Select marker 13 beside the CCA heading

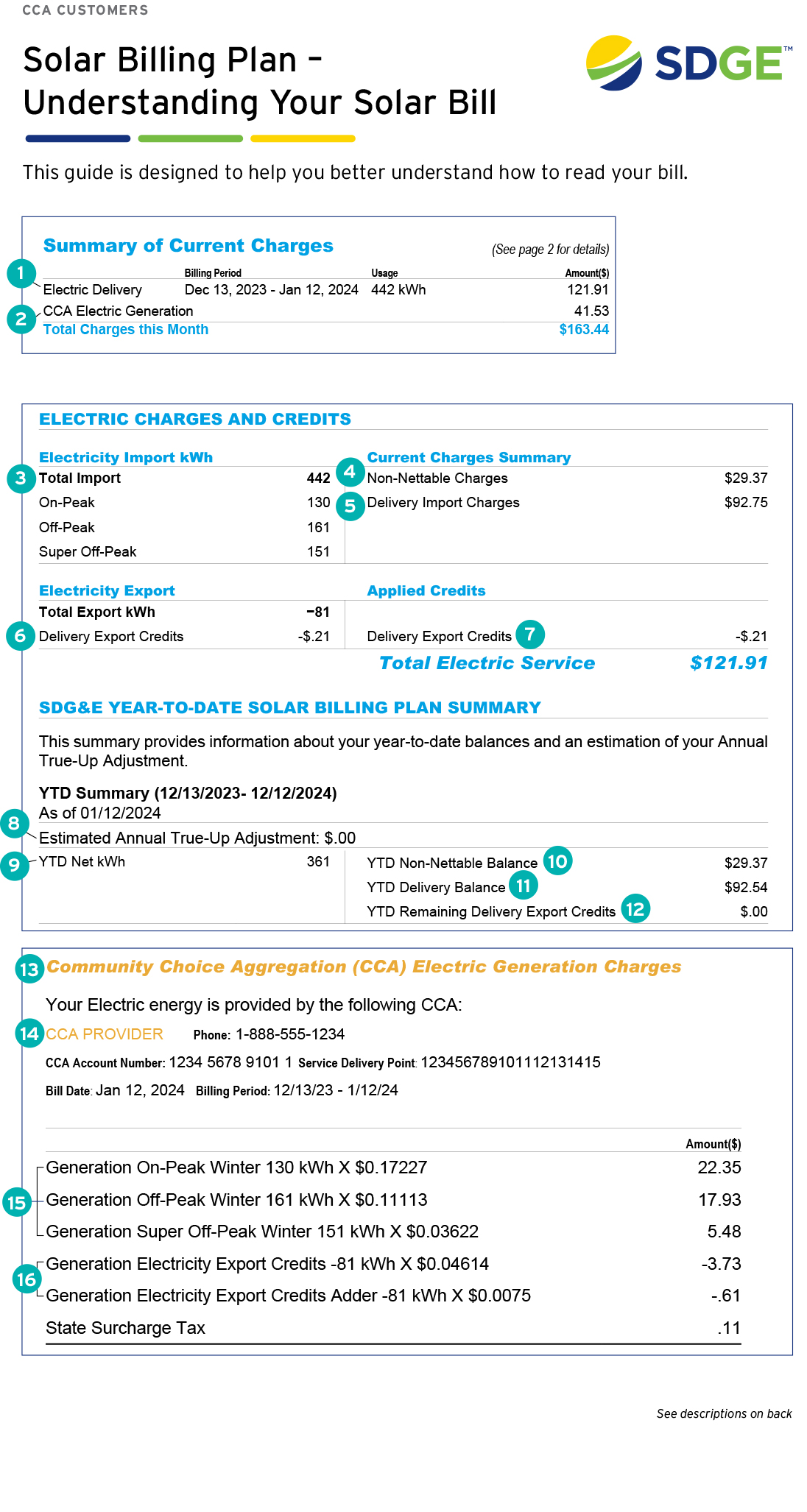coord(29,969)
